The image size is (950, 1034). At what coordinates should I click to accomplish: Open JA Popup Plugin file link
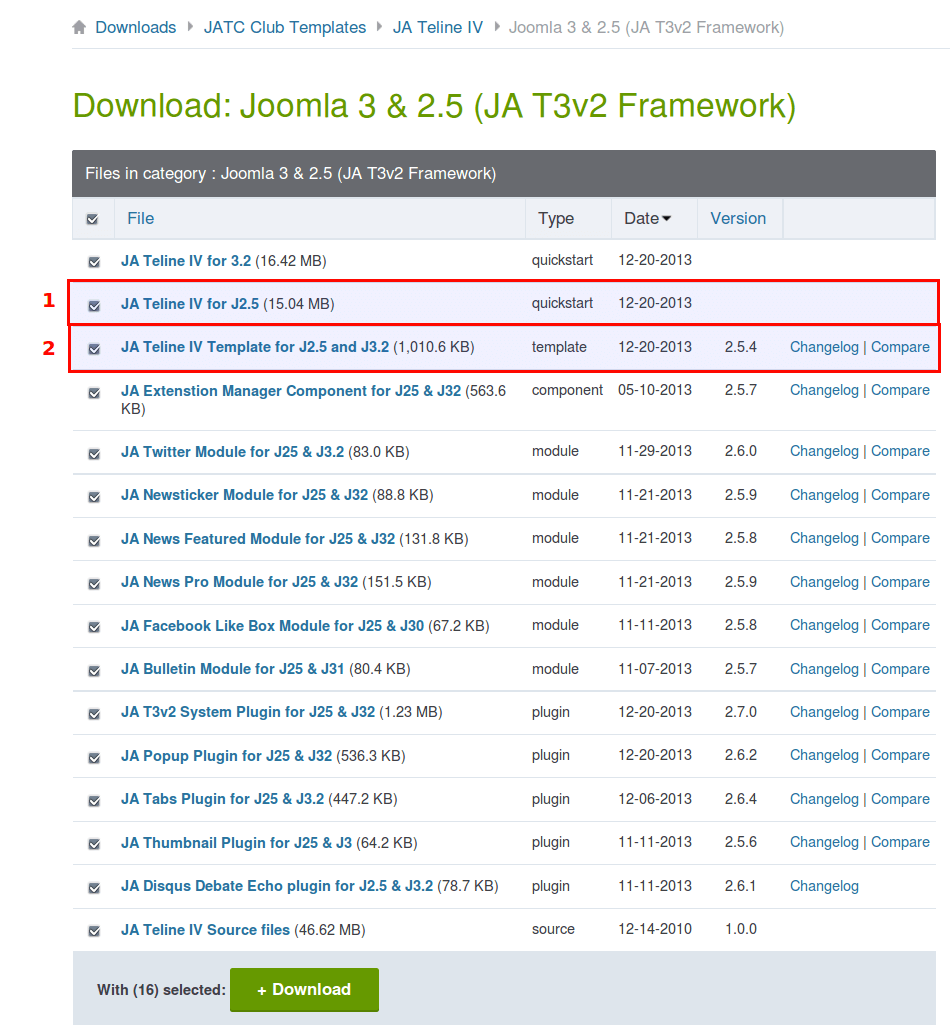226,756
